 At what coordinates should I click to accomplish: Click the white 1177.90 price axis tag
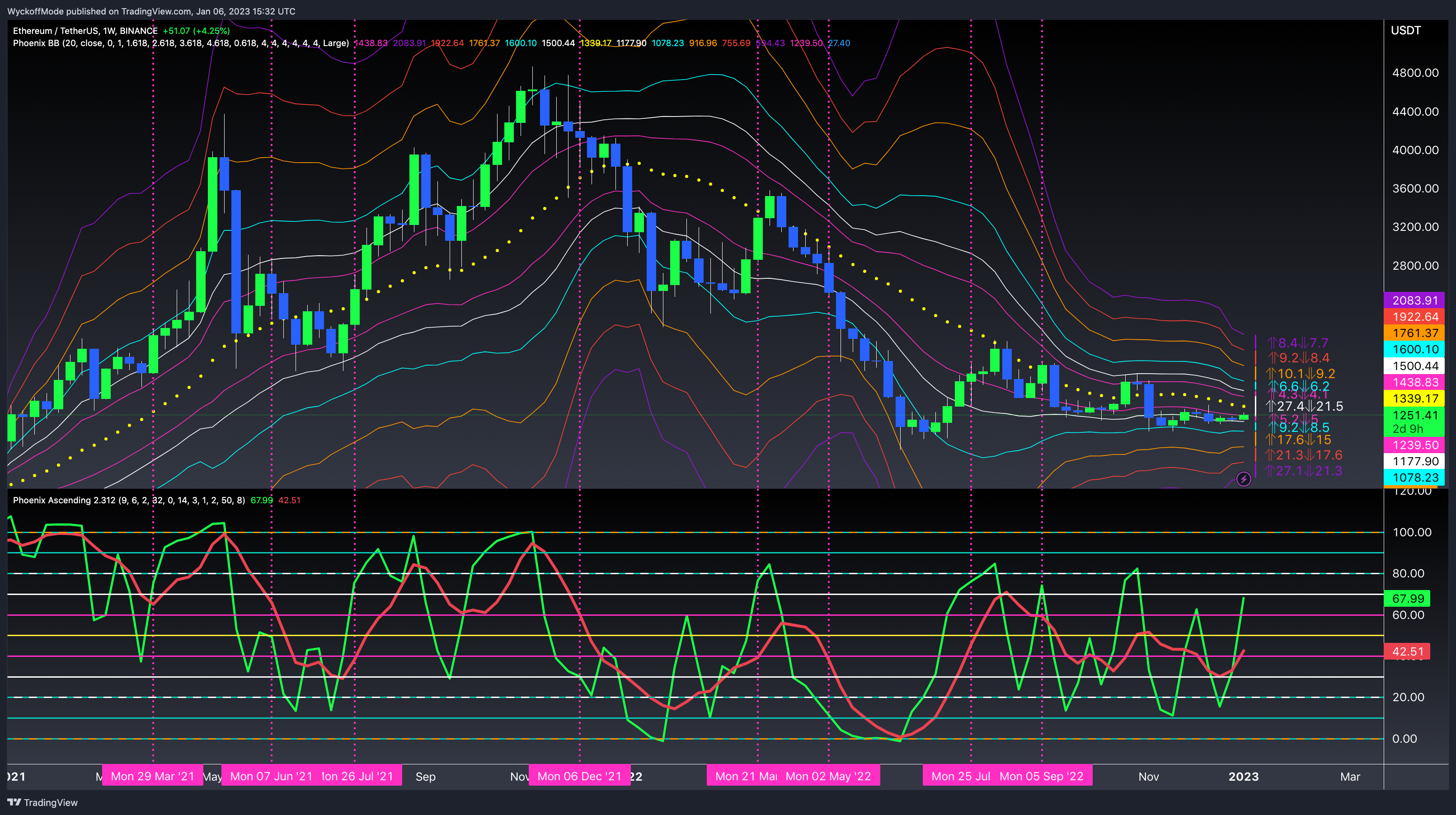point(1415,462)
